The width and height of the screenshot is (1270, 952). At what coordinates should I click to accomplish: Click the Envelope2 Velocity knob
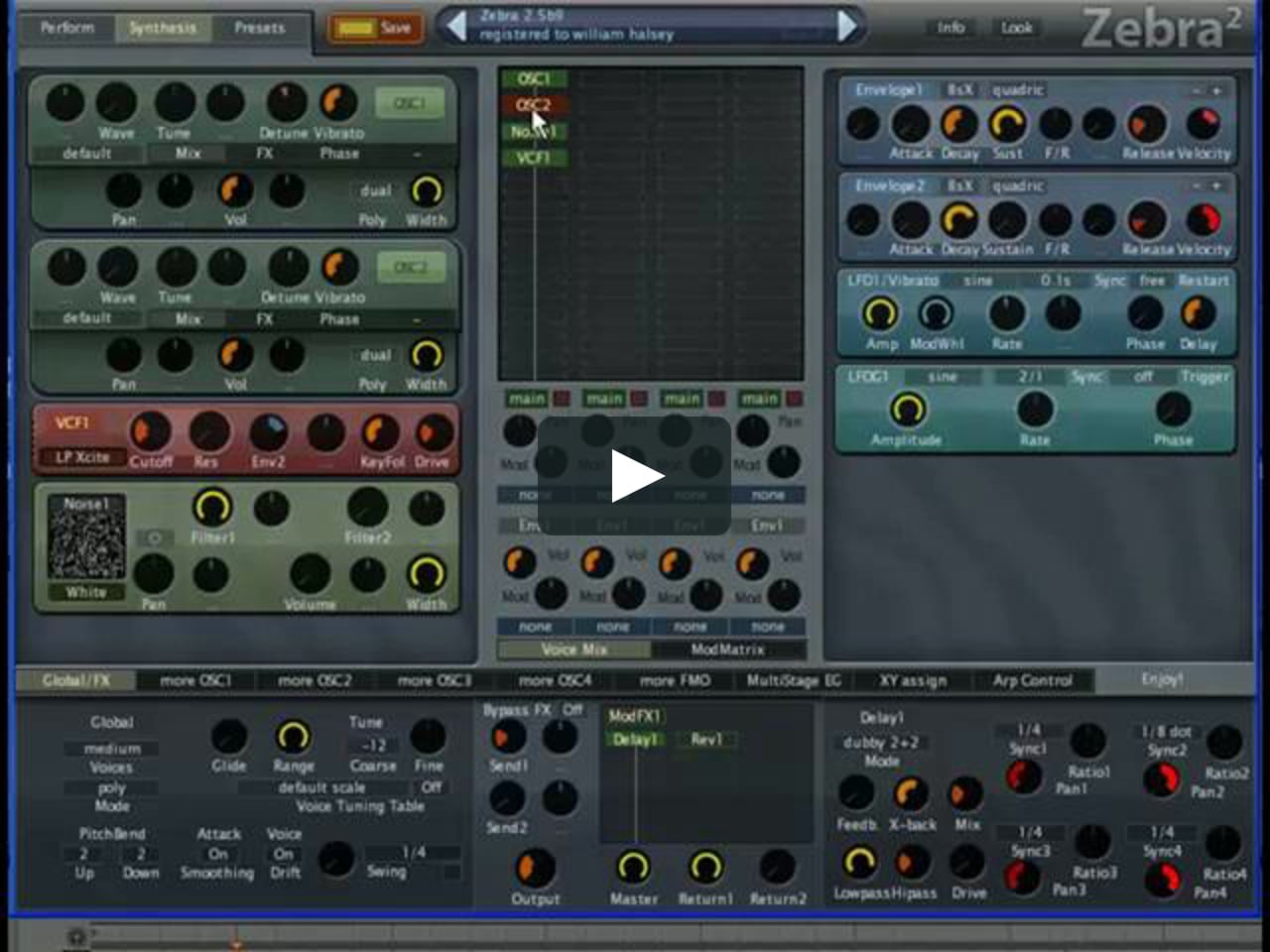(1203, 220)
